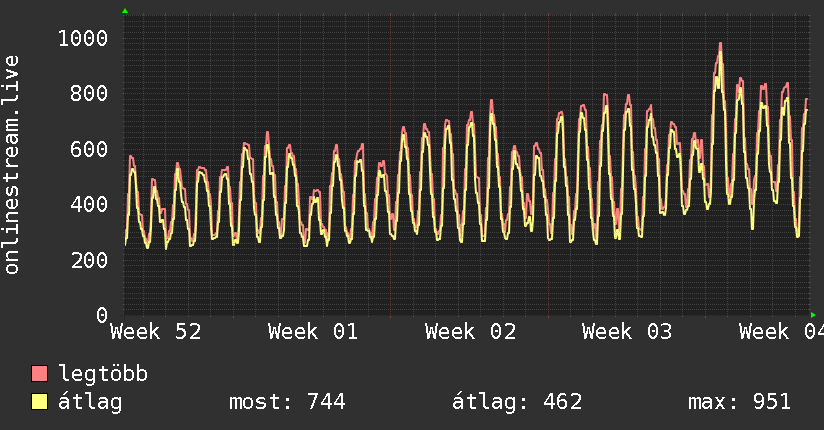Click the green arrow at x-axis right end
This screenshot has height=430, width=824.
(814, 315)
